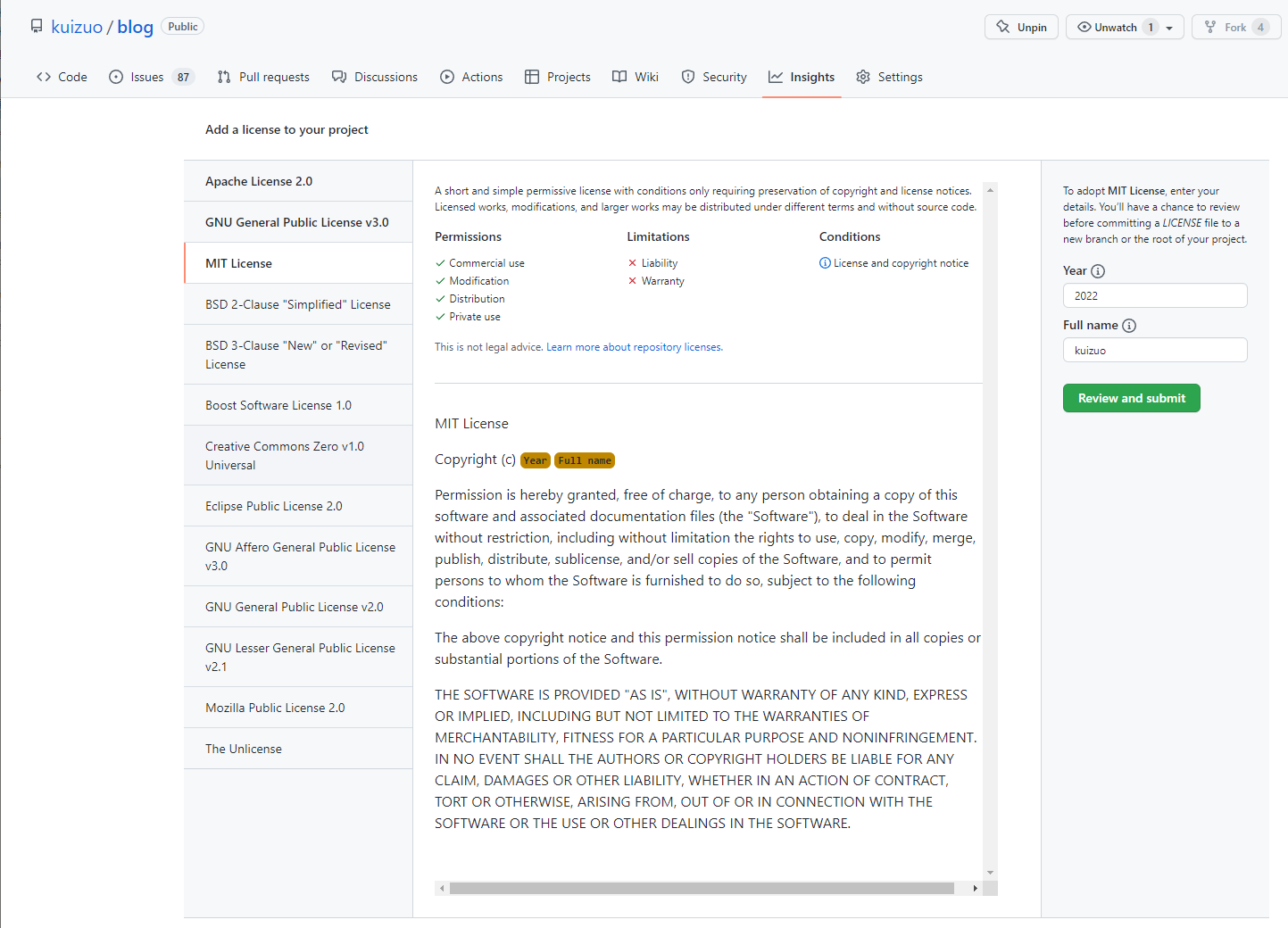Select Mozilla Public License 2.0
Viewport: 1288px width, 928px height.
(x=298, y=708)
